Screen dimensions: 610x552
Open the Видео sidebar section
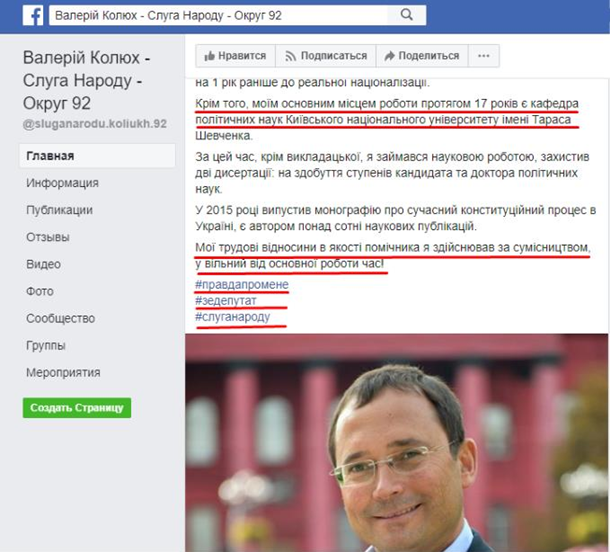pyautogui.click(x=44, y=265)
